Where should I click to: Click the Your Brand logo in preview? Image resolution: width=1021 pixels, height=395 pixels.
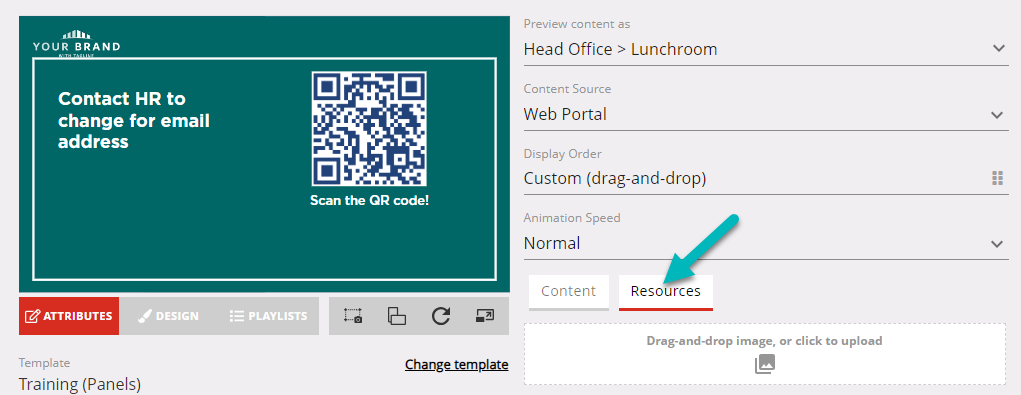click(x=76, y=44)
